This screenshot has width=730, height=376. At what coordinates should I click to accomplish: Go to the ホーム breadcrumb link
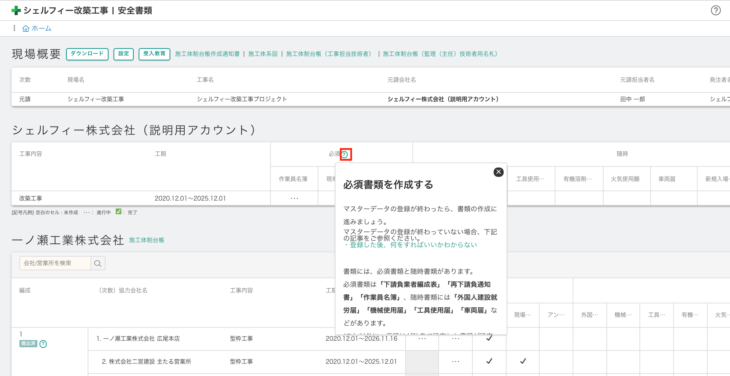41,28
